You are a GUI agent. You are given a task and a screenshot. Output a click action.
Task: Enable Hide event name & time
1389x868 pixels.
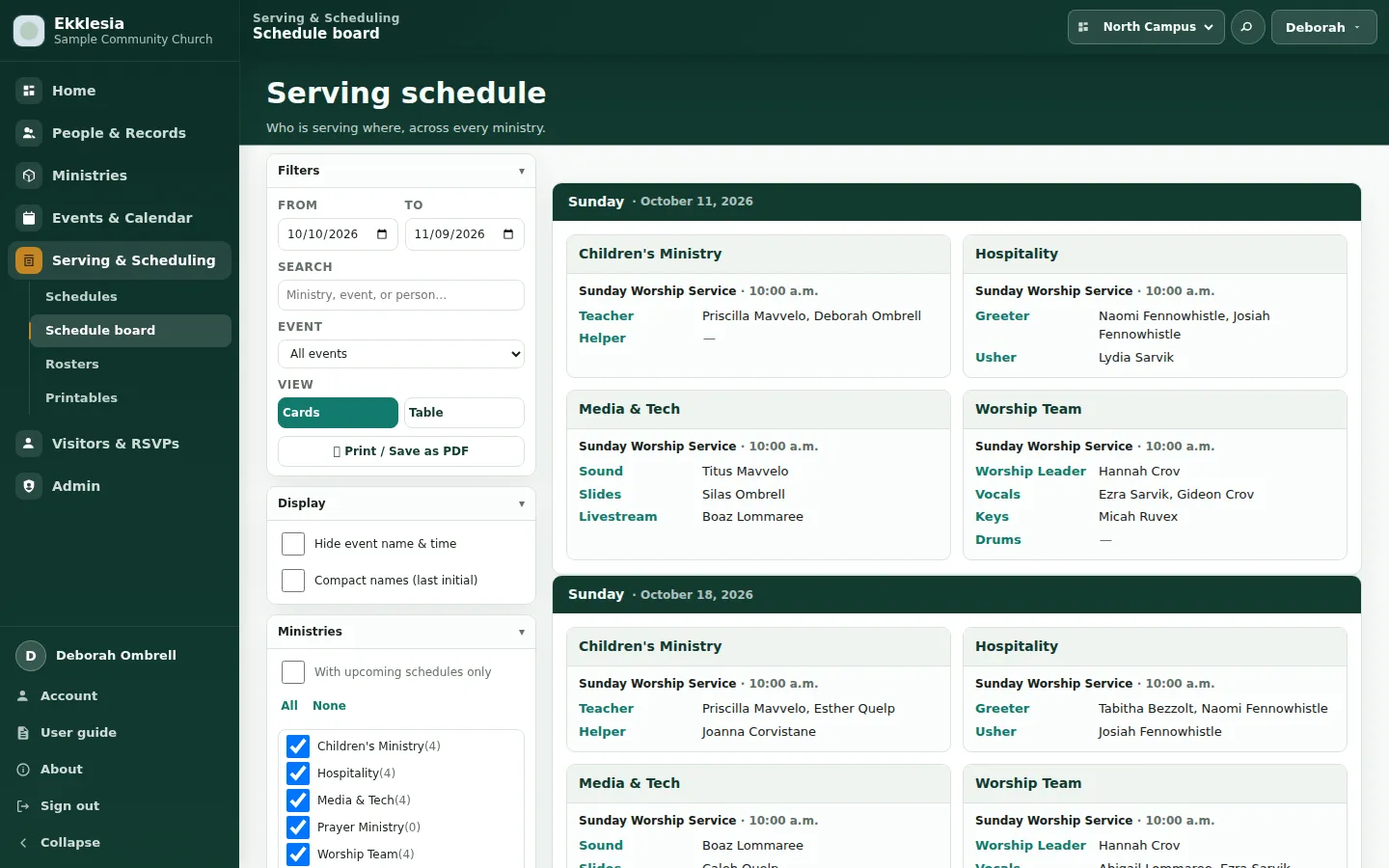coord(293,544)
